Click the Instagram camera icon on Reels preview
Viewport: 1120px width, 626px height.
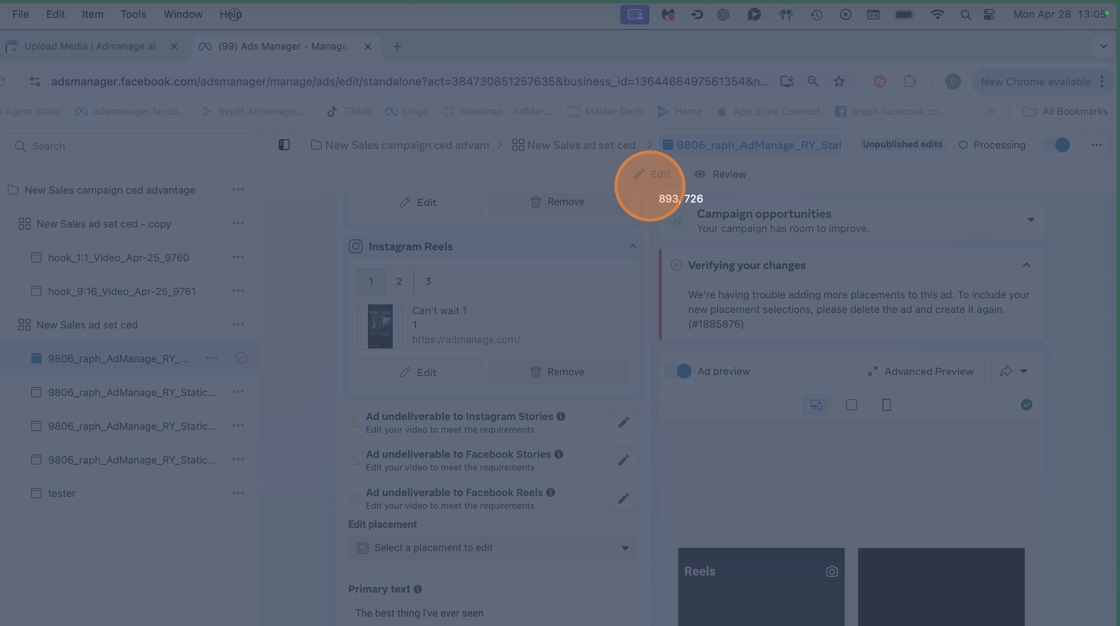[x=831, y=572]
